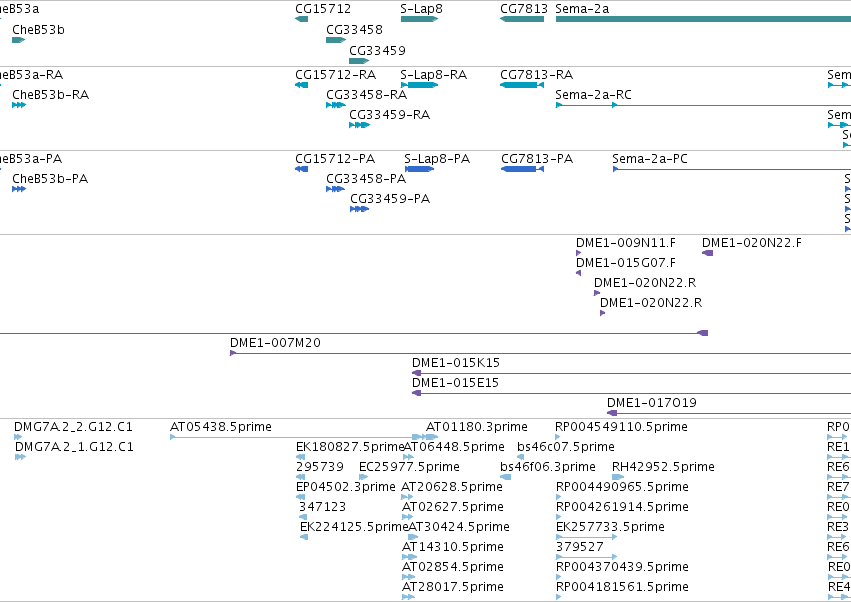Click AT01180.3prime EST label
Screen dimensions: 851x602
click(x=477, y=427)
